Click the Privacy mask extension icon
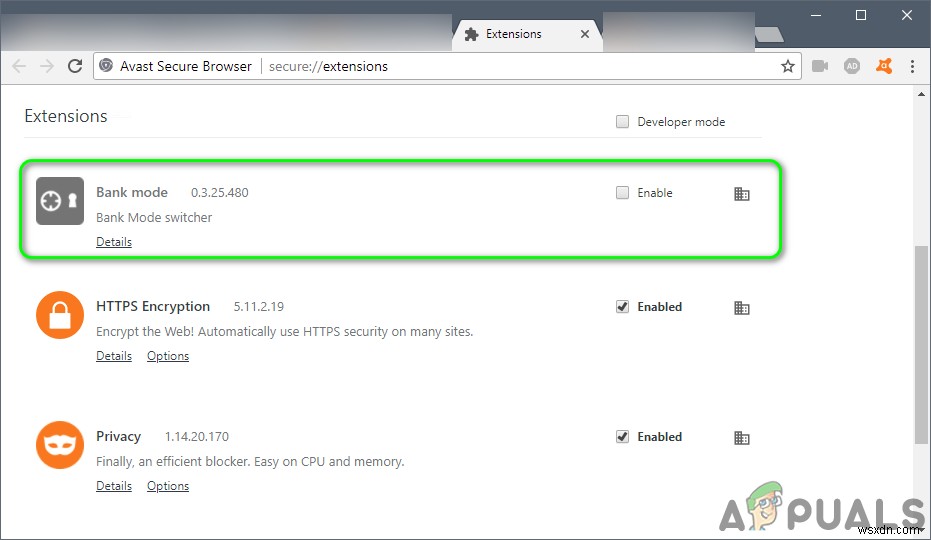The height and width of the screenshot is (540, 931). click(x=60, y=445)
